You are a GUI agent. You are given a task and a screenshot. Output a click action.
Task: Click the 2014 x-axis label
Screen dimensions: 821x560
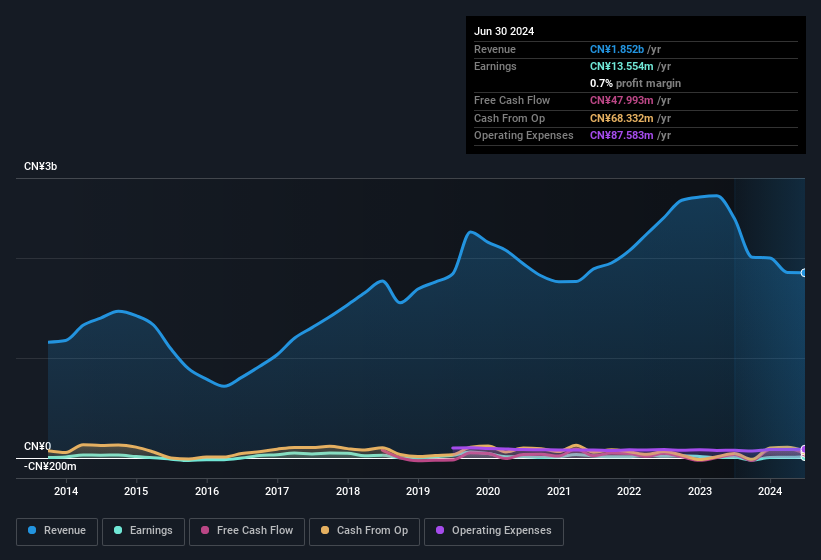[66, 491]
